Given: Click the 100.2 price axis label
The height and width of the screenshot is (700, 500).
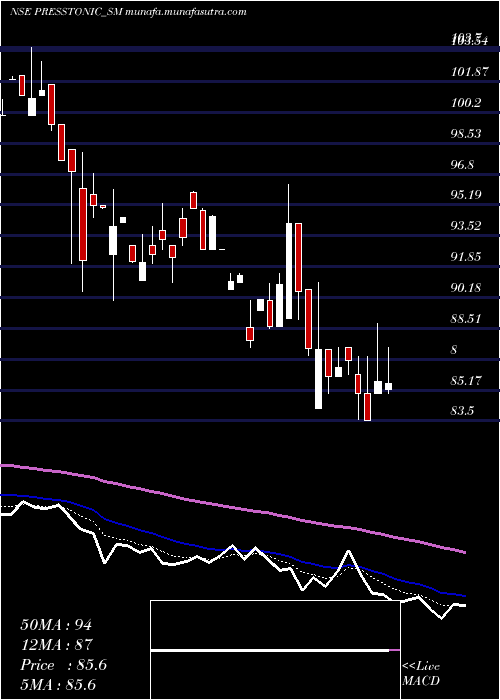Looking at the screenshot, I should click(x=466, y=103).
